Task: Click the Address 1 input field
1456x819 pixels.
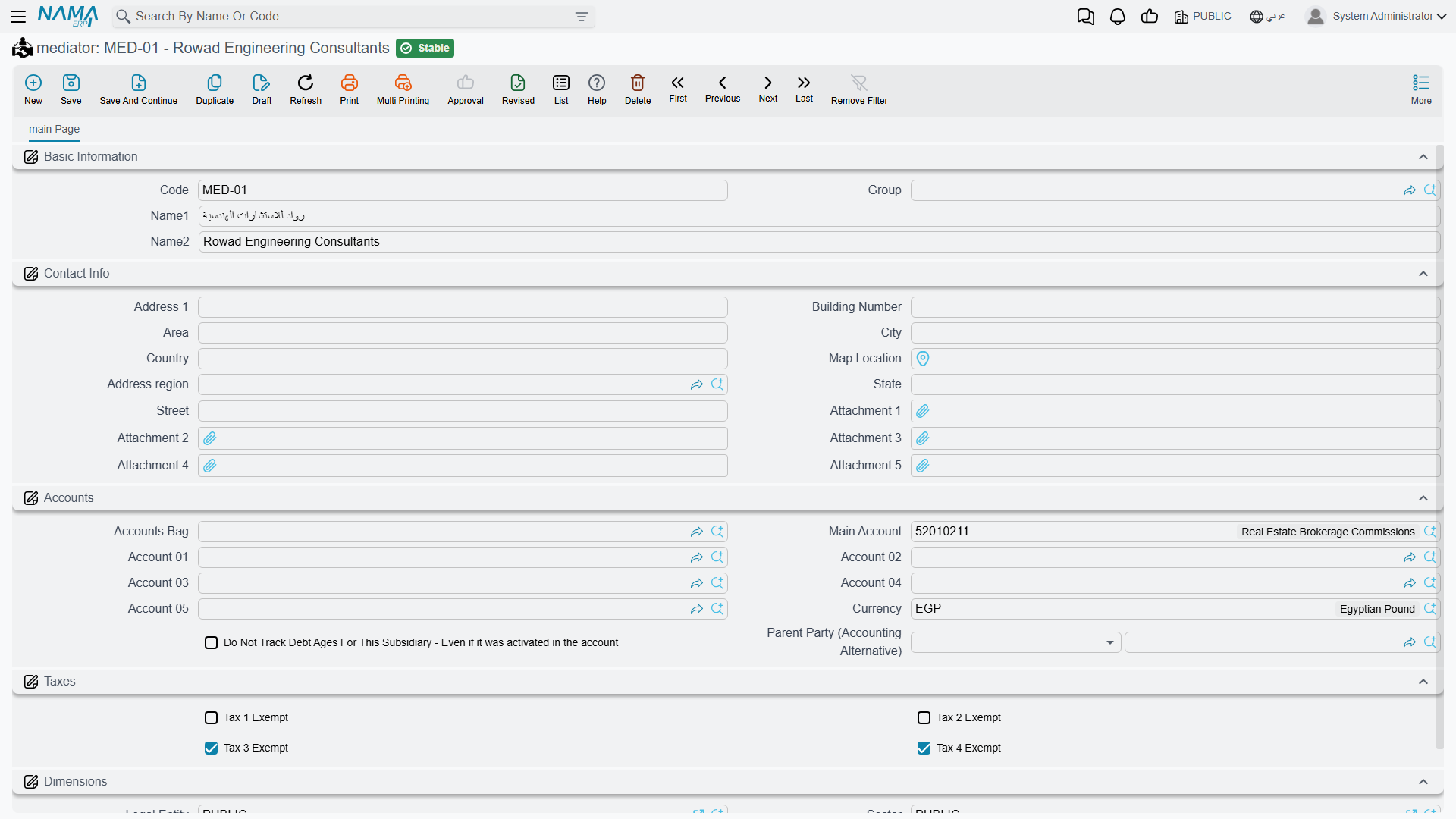Action: (463, 307)
